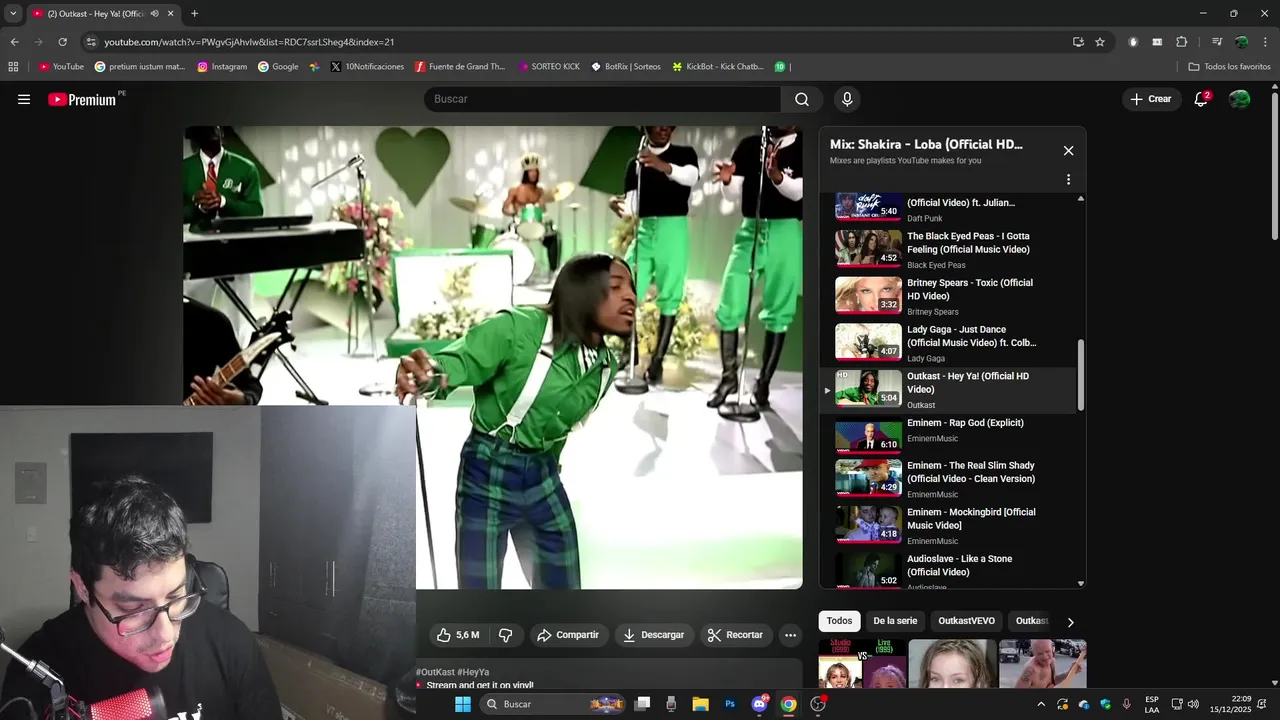The height and width of the screenshot is (720, 1280).
Task: Open the Instagram bookmark
Action: click(x=222, y=67)
